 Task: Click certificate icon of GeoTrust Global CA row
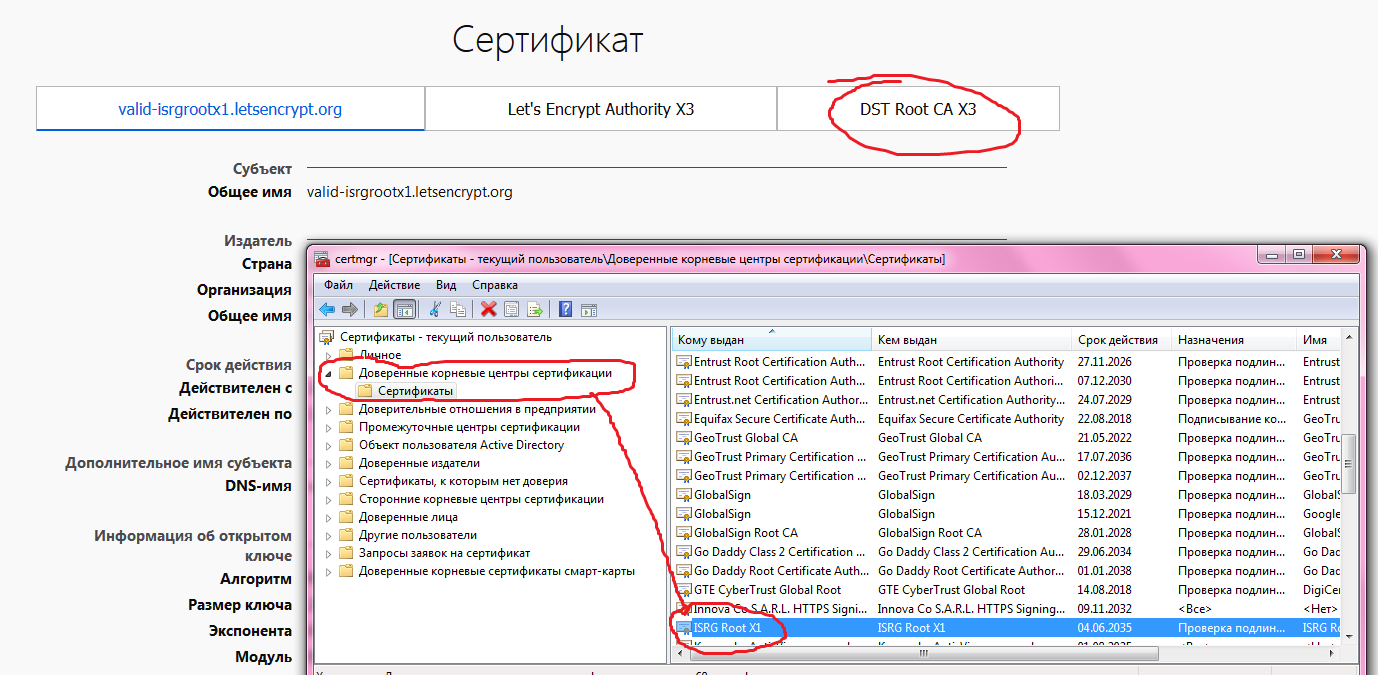tap(684, 438)
